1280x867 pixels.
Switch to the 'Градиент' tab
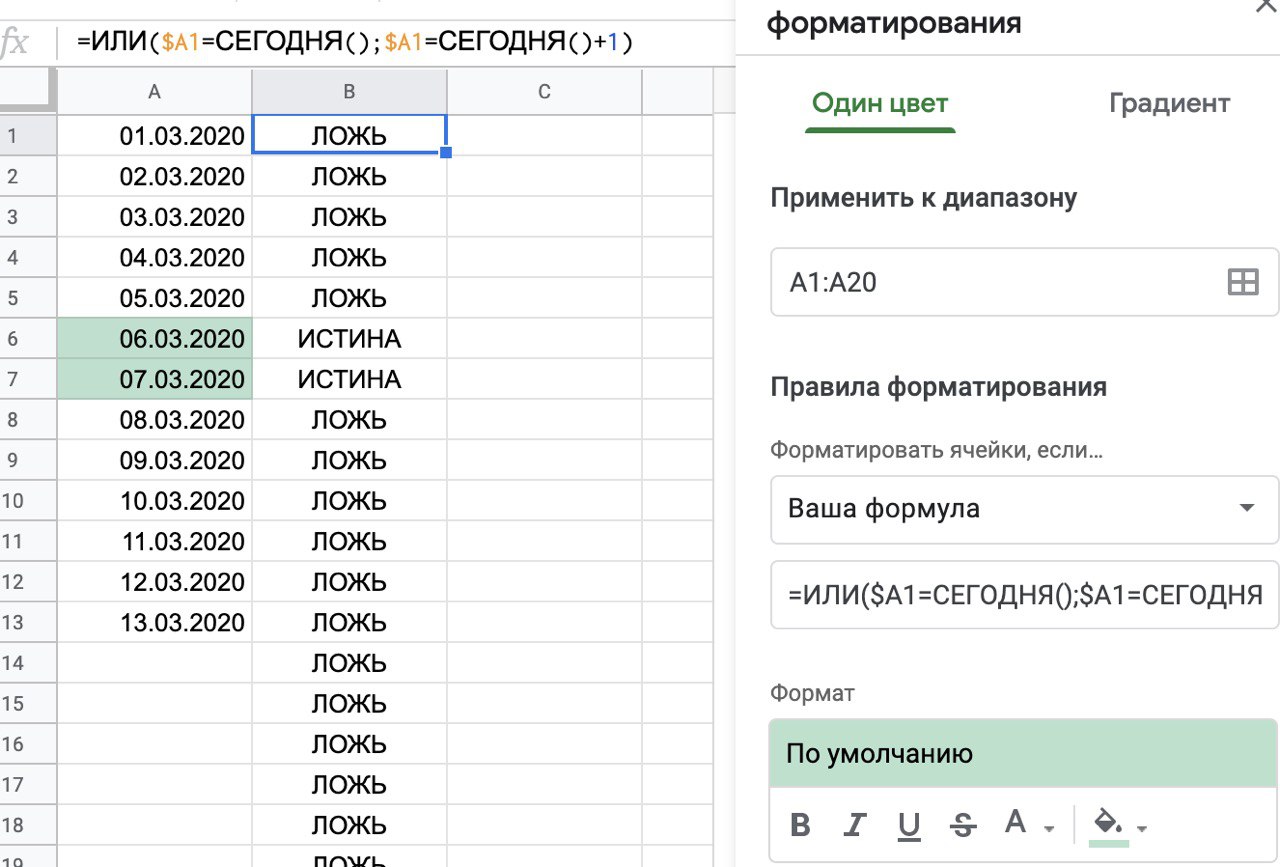click(1169, 103)
